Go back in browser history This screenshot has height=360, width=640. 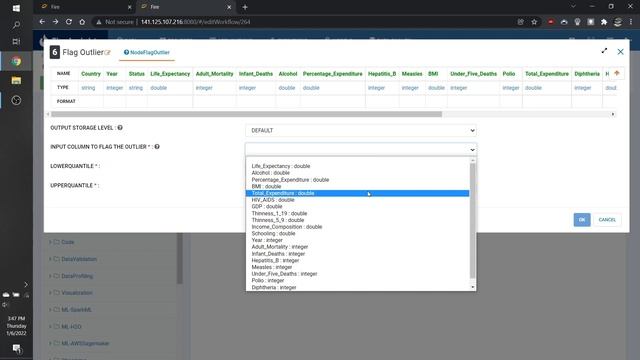pyautogui.click(x=42, y=22)
